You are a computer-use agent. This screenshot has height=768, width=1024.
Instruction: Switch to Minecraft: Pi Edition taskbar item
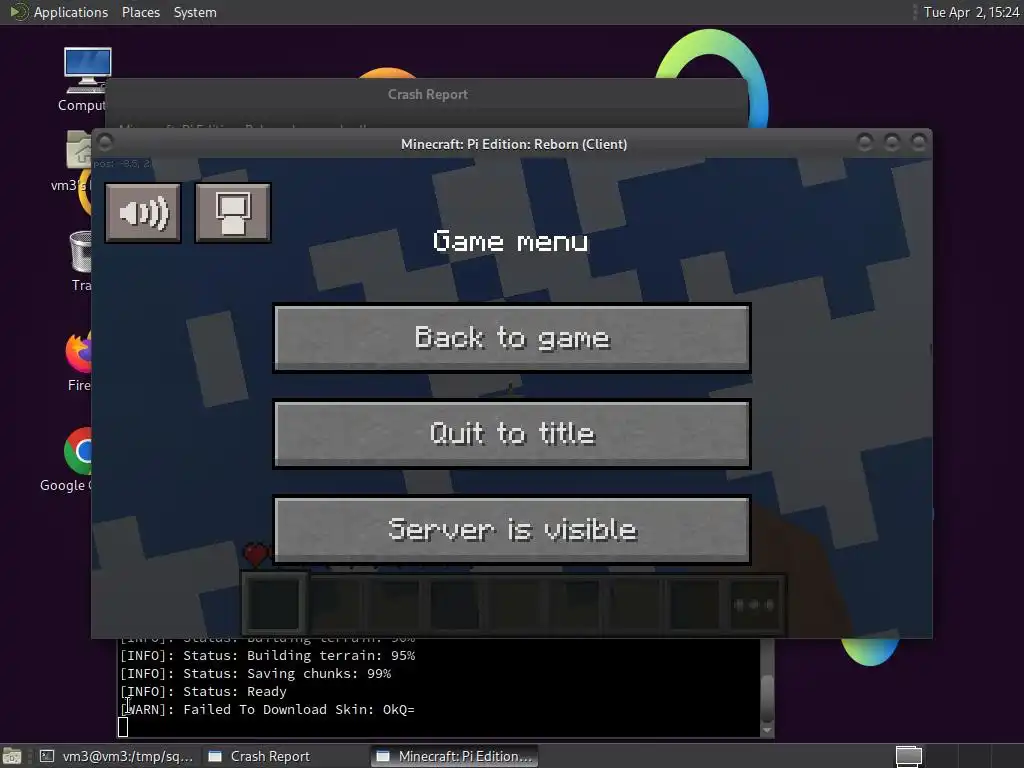pyautogui.click(x=455, y=756)
